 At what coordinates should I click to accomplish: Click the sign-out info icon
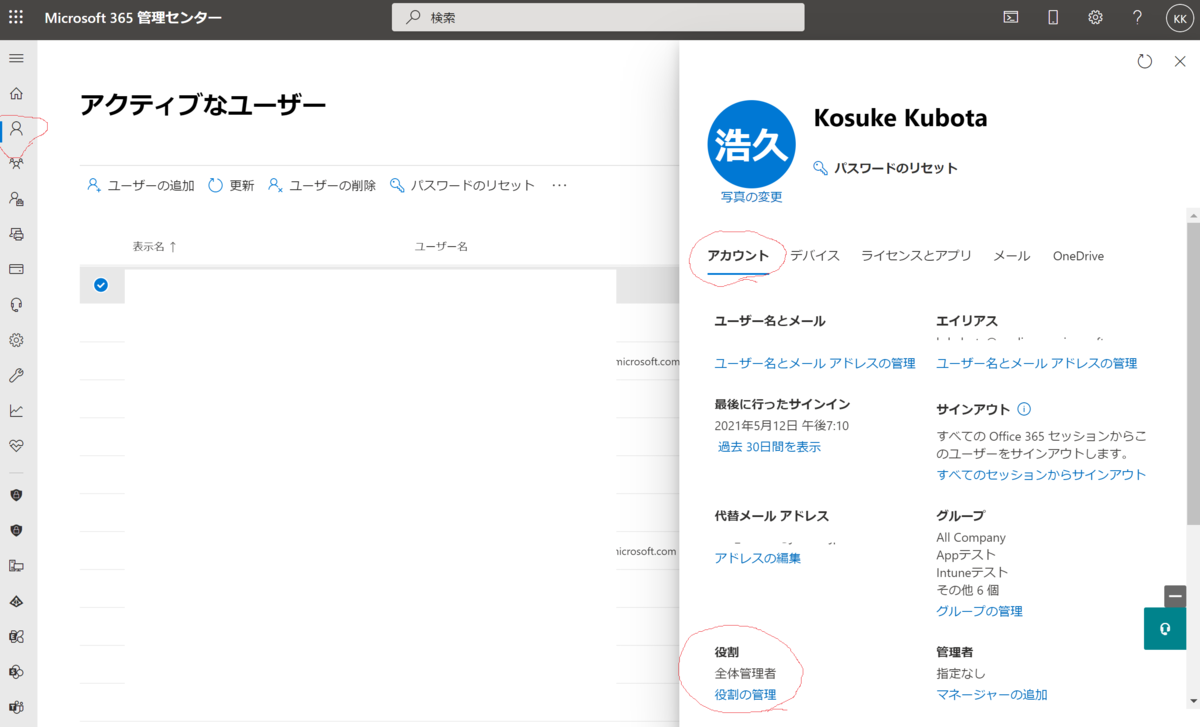point(1023,409)
